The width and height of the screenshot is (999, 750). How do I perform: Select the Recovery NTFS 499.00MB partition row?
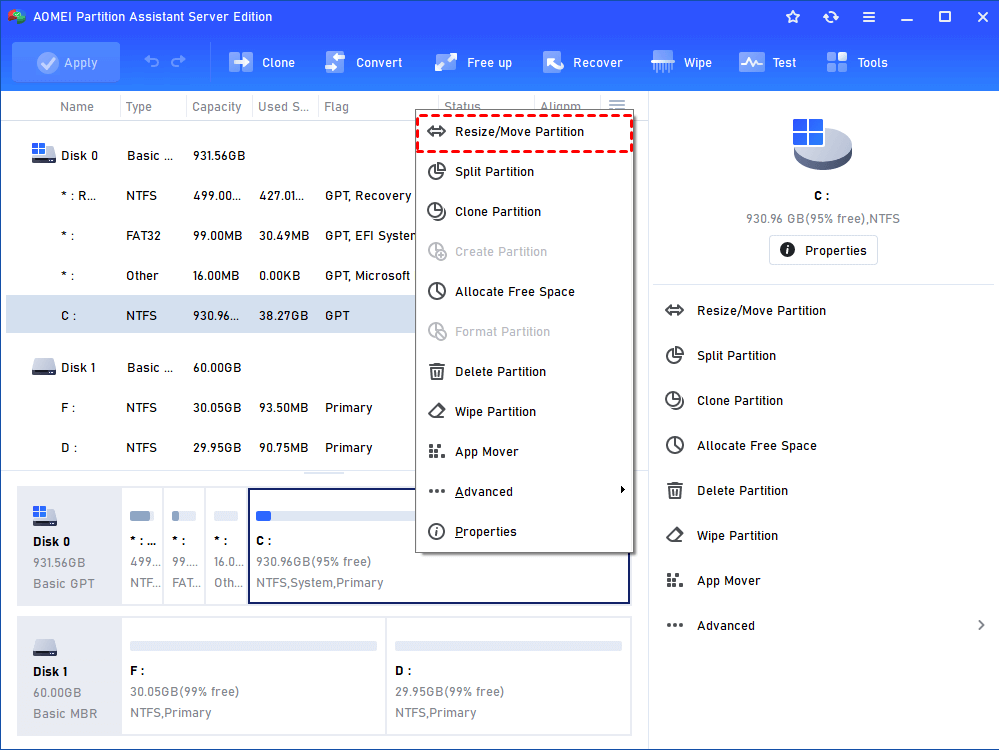[x=210, y=196]
